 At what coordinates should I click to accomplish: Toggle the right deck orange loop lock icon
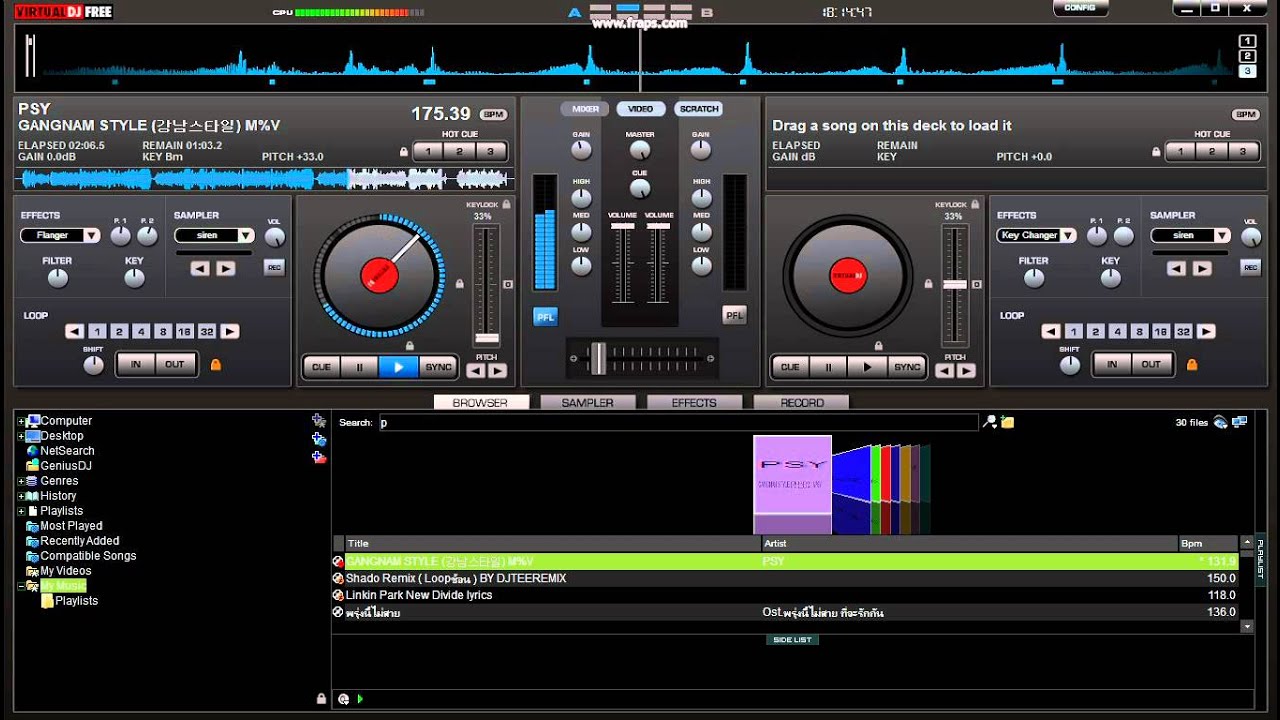pos(1191,365)
